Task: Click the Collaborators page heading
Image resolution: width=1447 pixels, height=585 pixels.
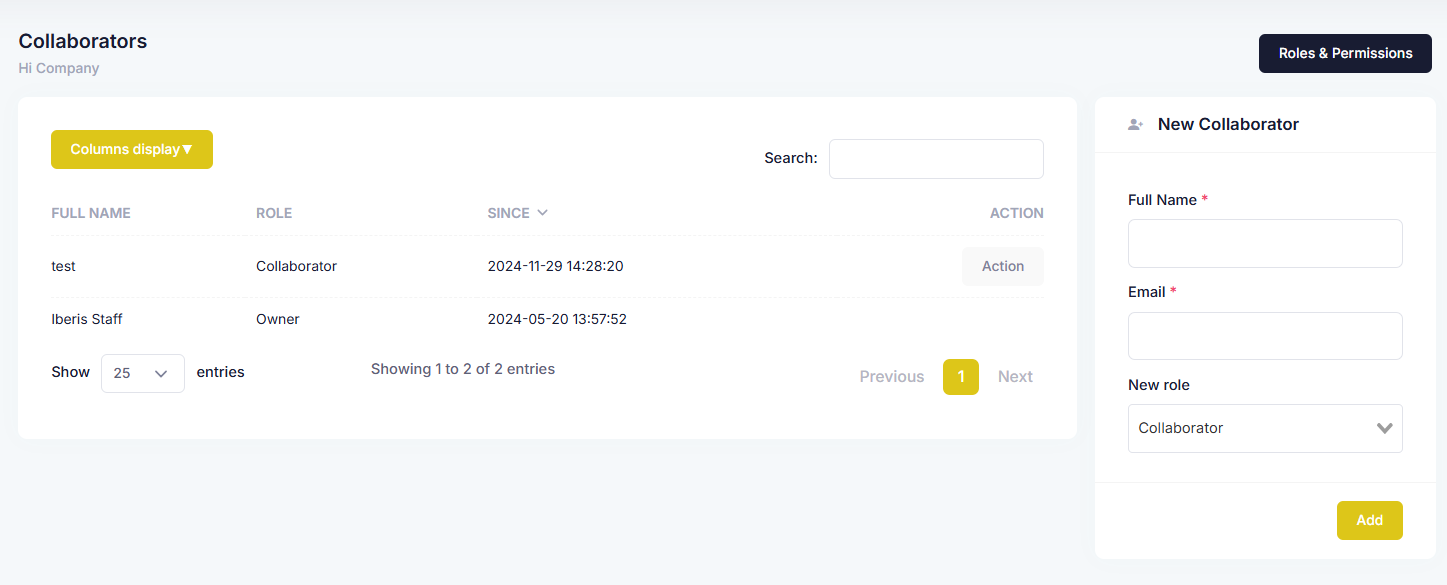Action: pos(83,41)
